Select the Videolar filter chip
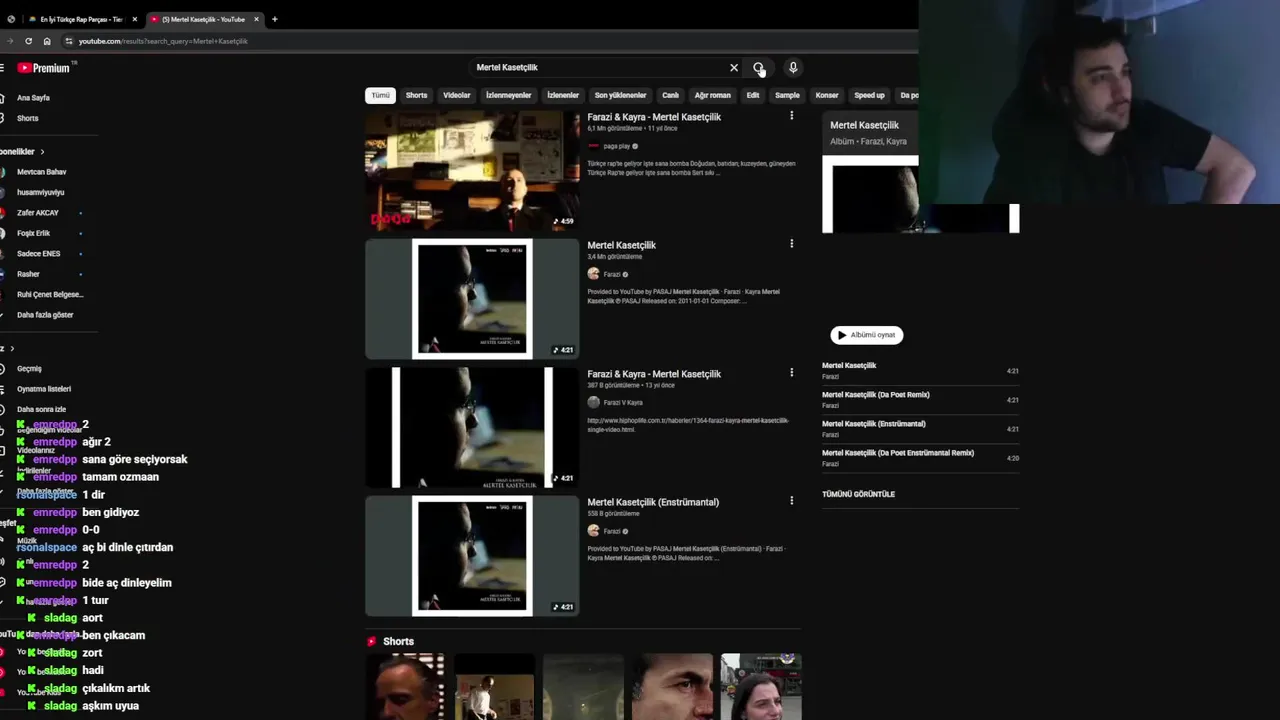 [x=457, y=95]
